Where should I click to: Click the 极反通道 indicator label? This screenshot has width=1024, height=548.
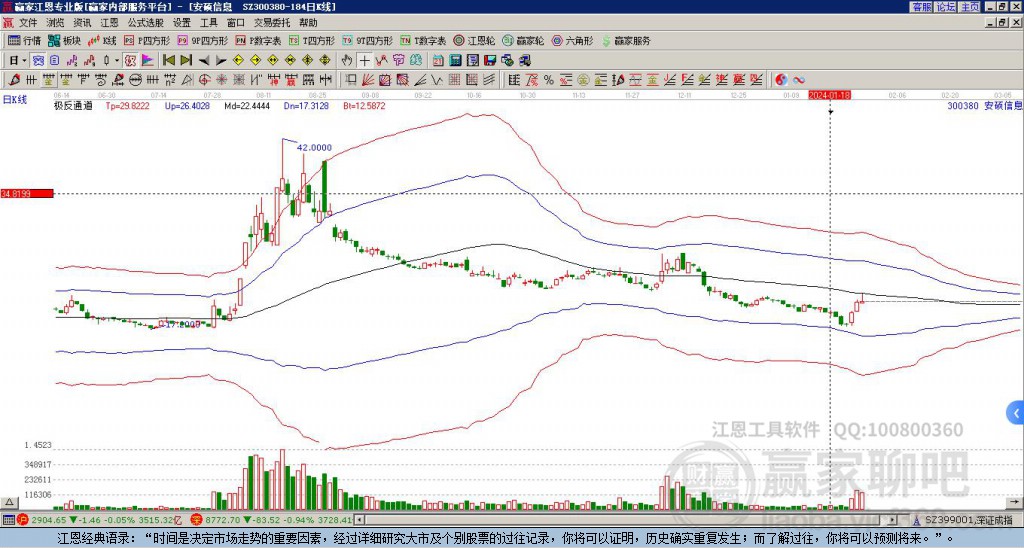72,105
